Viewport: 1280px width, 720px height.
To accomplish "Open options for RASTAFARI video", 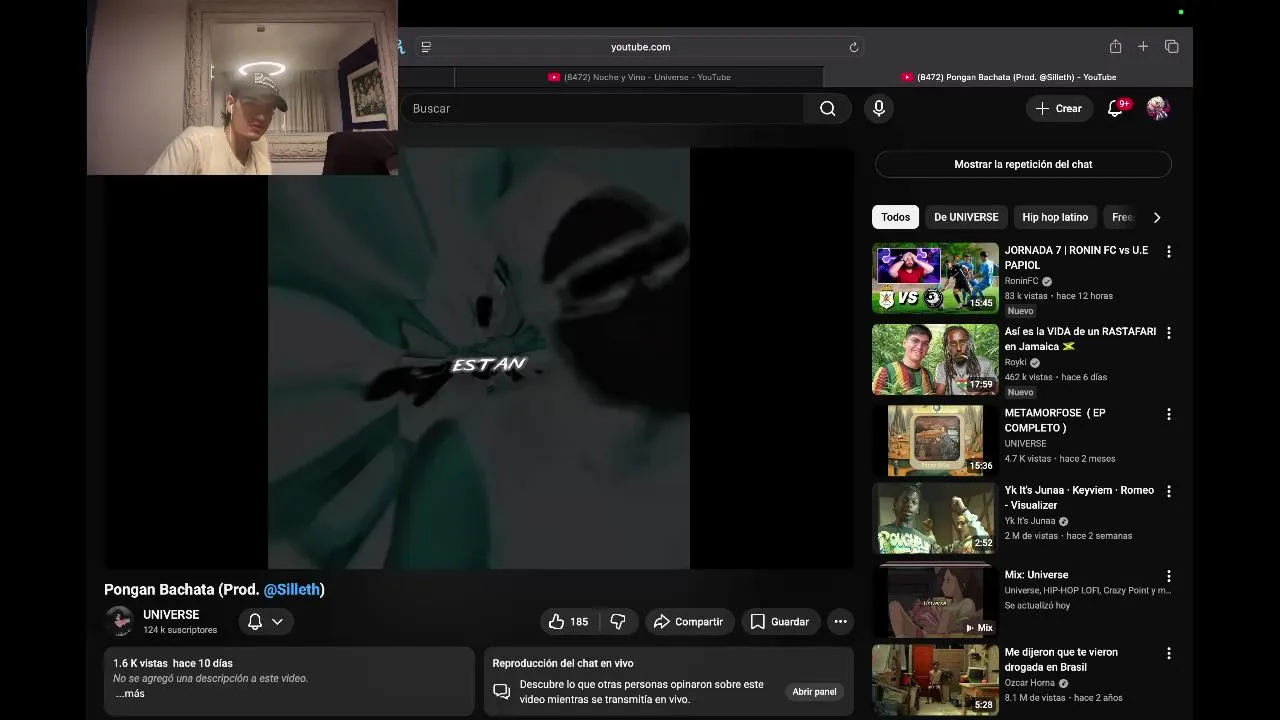I will tap(1168, 333).
